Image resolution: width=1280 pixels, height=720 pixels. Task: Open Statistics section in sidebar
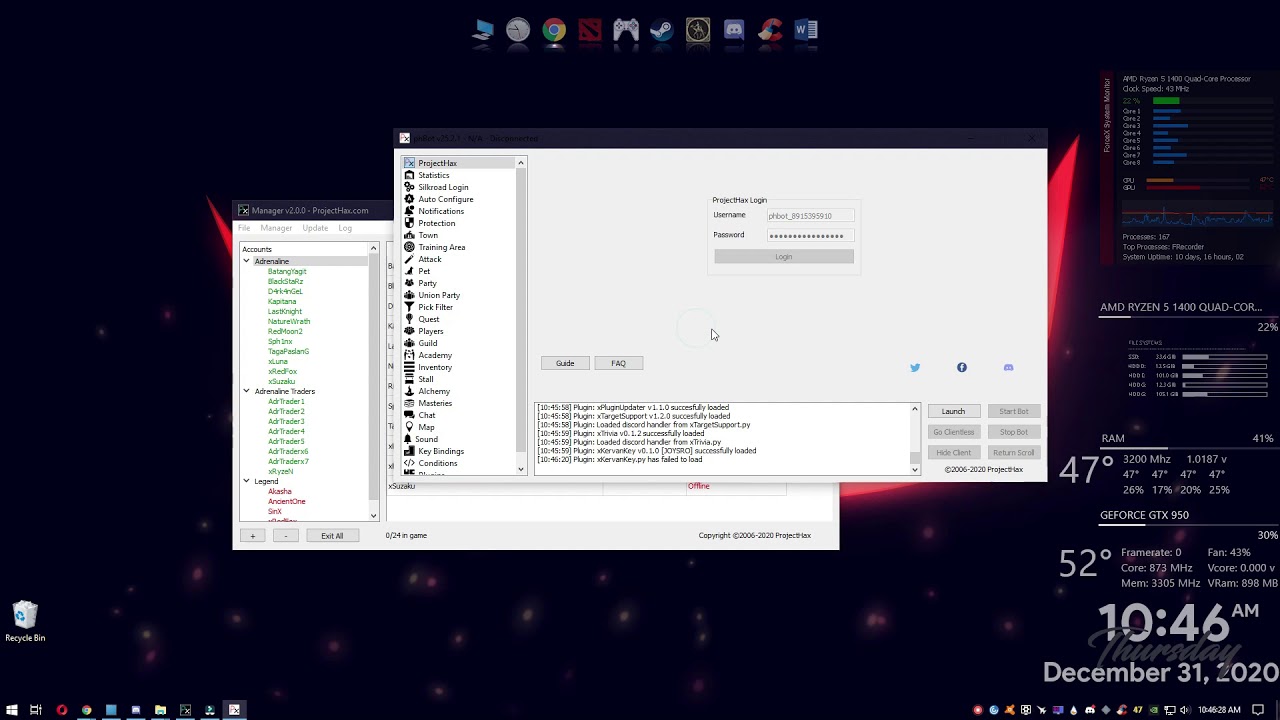[x=433, y=175]
